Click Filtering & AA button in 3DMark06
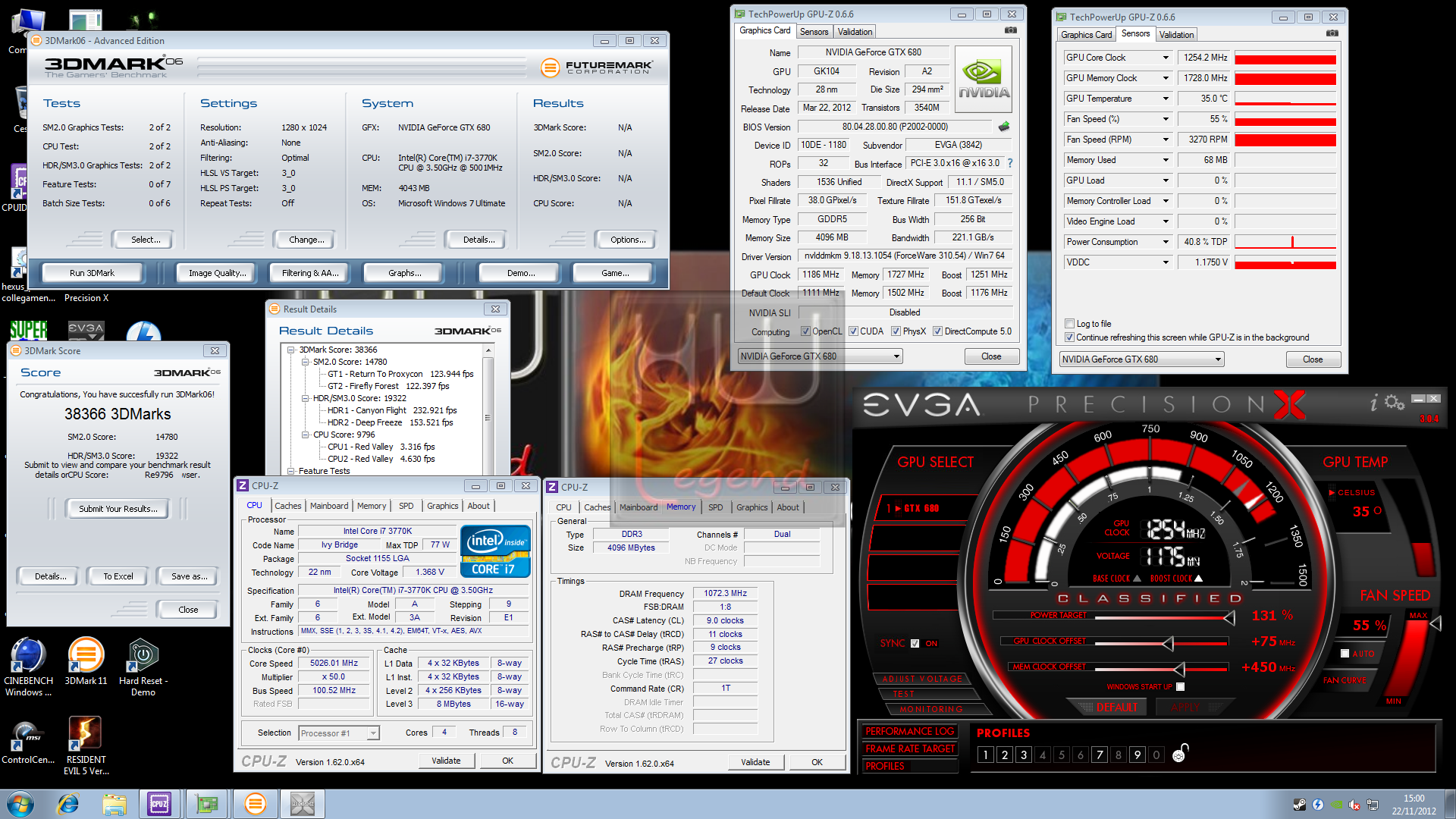 [310, 273]
